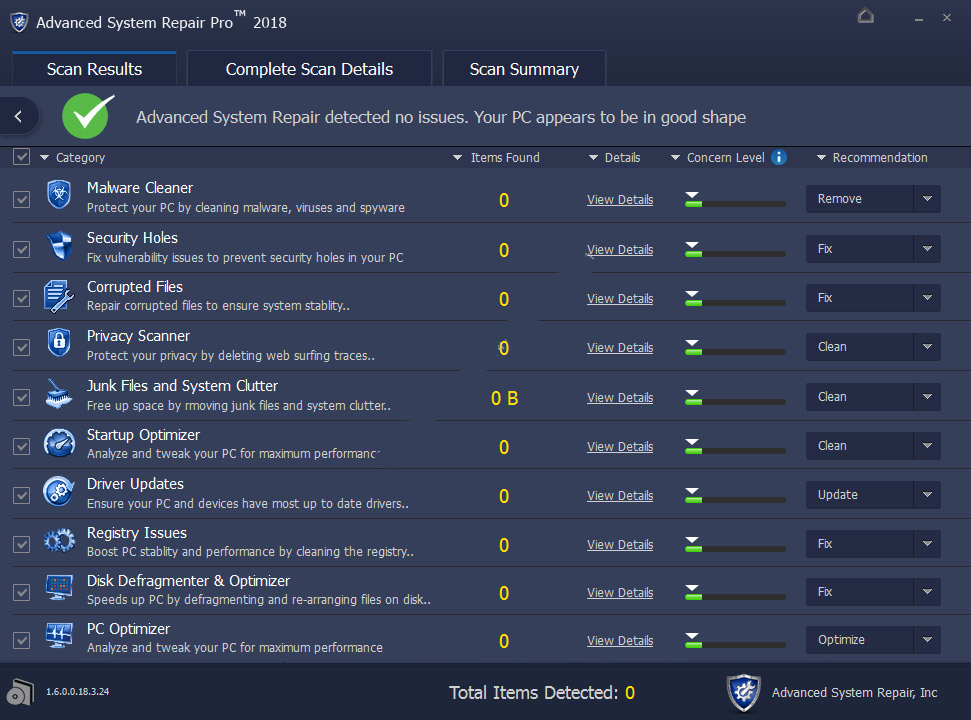Image resolution: width=971 pixels, height=720 pixels.
Task: Click the home icon in title bar
Action: pyautogui.click(x=866, y=15)
